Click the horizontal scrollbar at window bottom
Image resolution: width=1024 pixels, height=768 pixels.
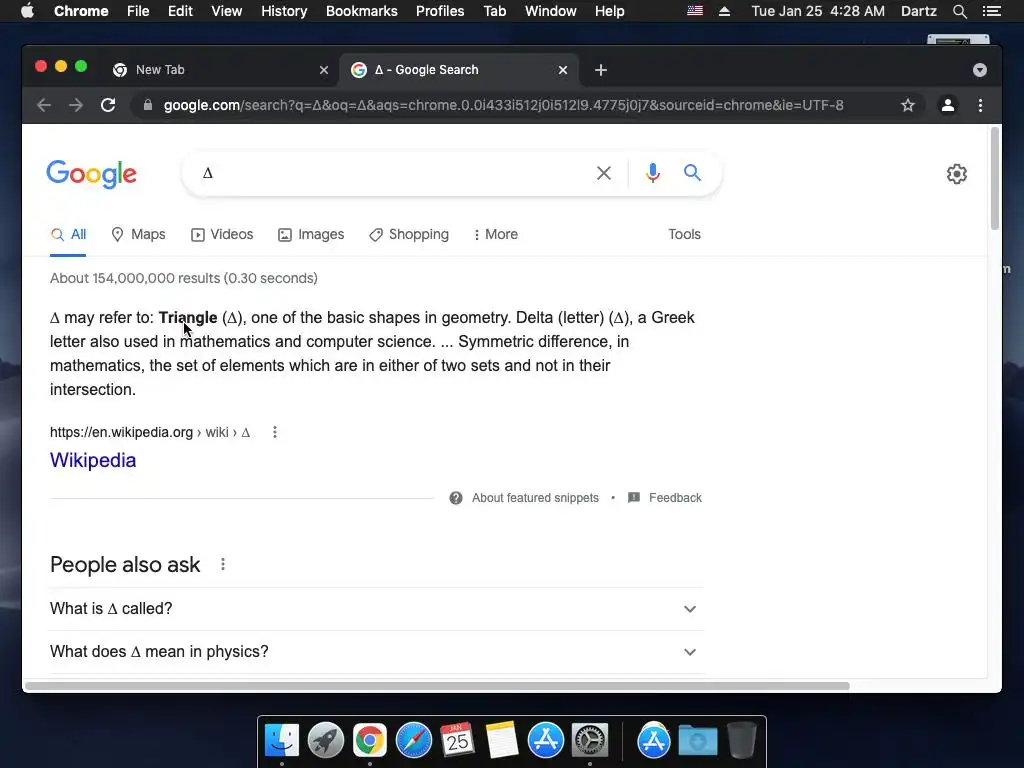pyautogui.click(x=438, y=686)
